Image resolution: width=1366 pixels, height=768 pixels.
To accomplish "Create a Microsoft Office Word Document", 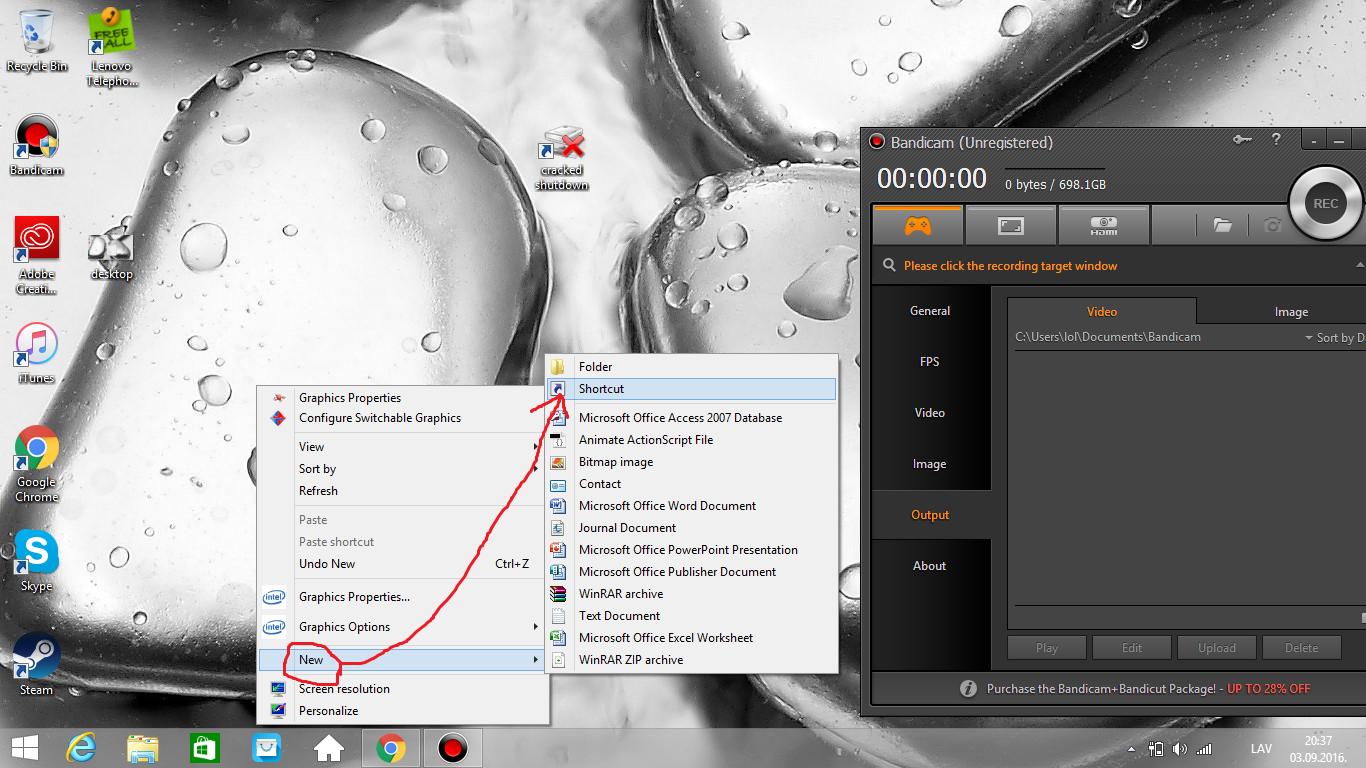I will [x=691, y=506].
